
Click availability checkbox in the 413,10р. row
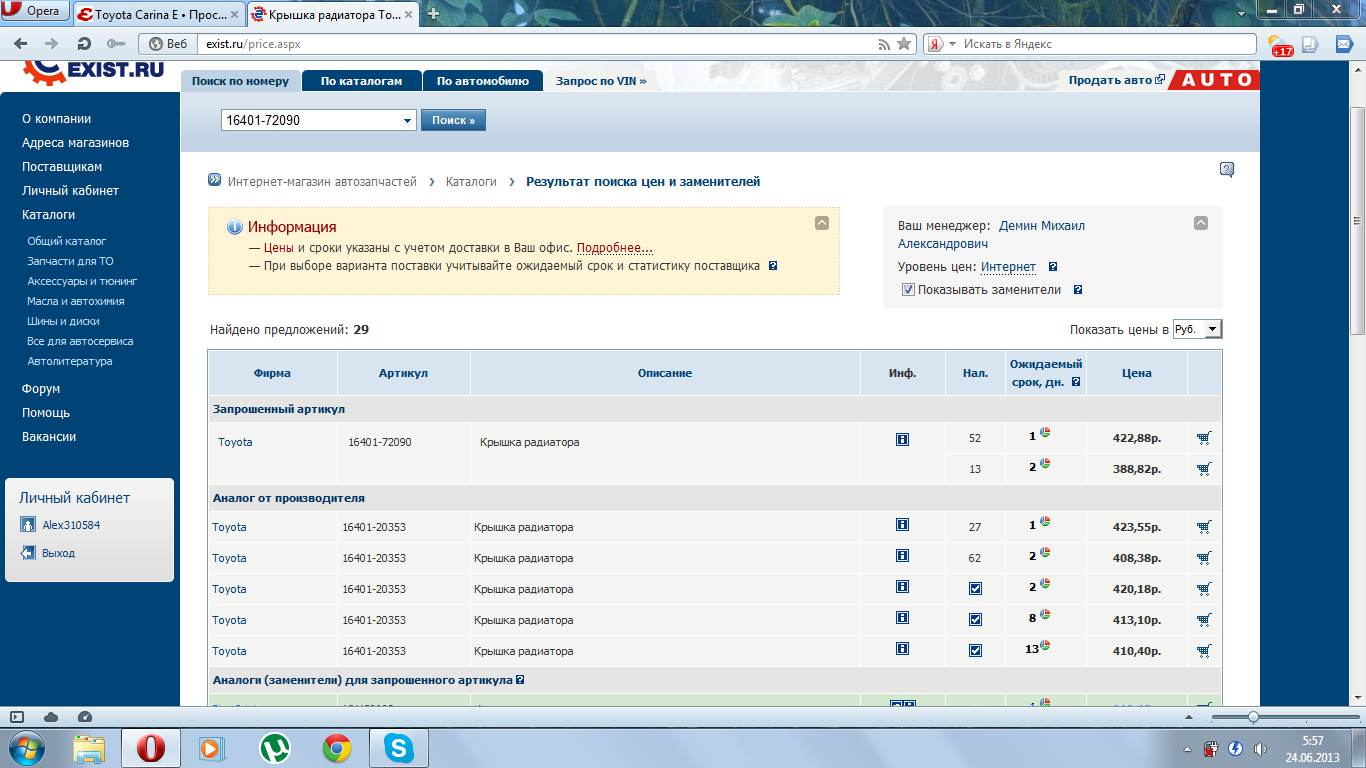975,620
